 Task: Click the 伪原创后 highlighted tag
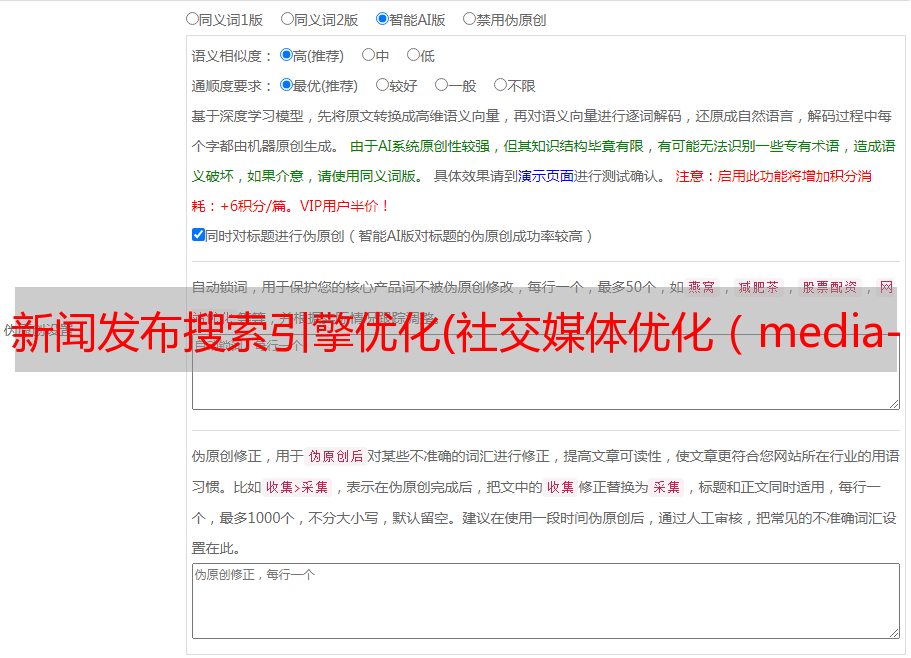336,456
